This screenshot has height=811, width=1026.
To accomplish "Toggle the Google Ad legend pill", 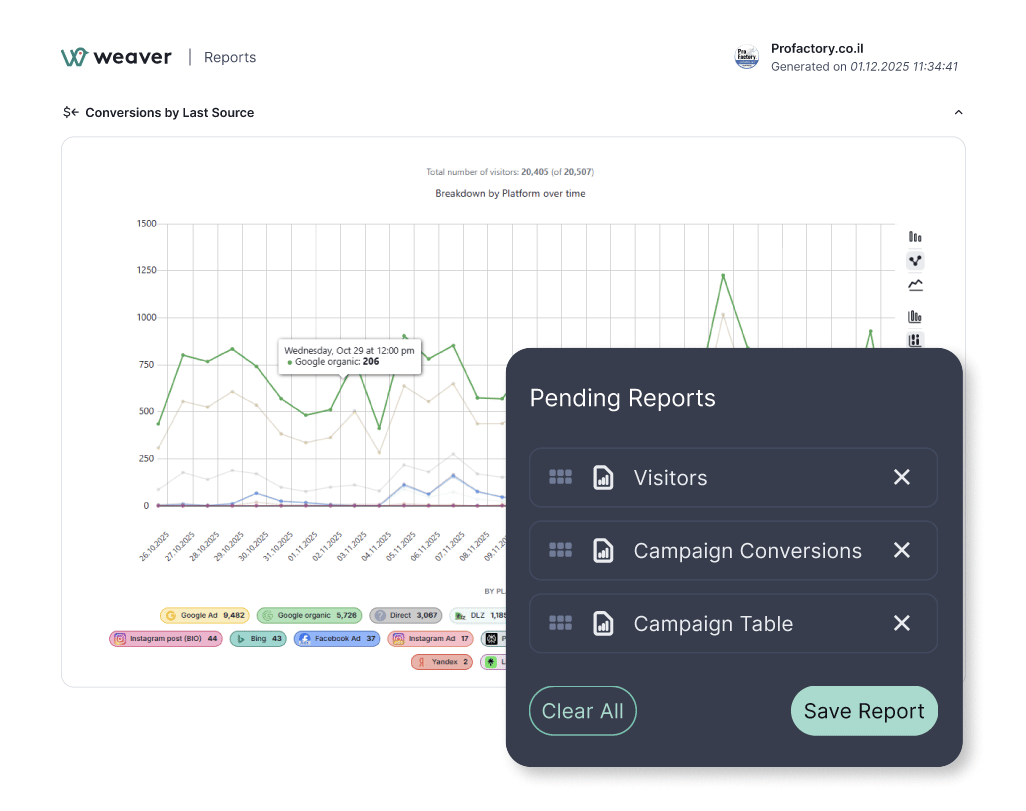I will coord(204,615).
